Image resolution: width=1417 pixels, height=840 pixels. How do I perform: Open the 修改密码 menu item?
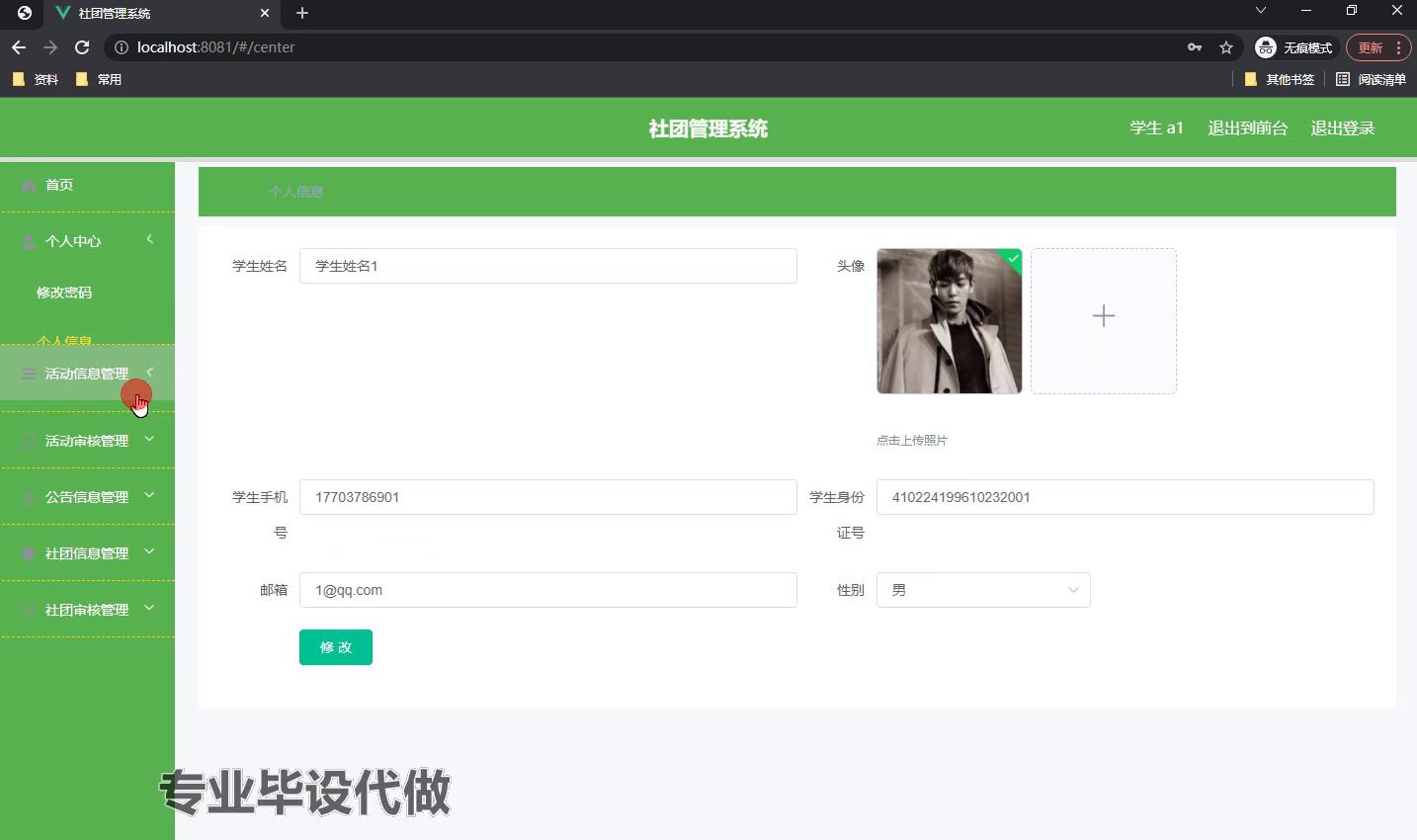coord(64,293)
